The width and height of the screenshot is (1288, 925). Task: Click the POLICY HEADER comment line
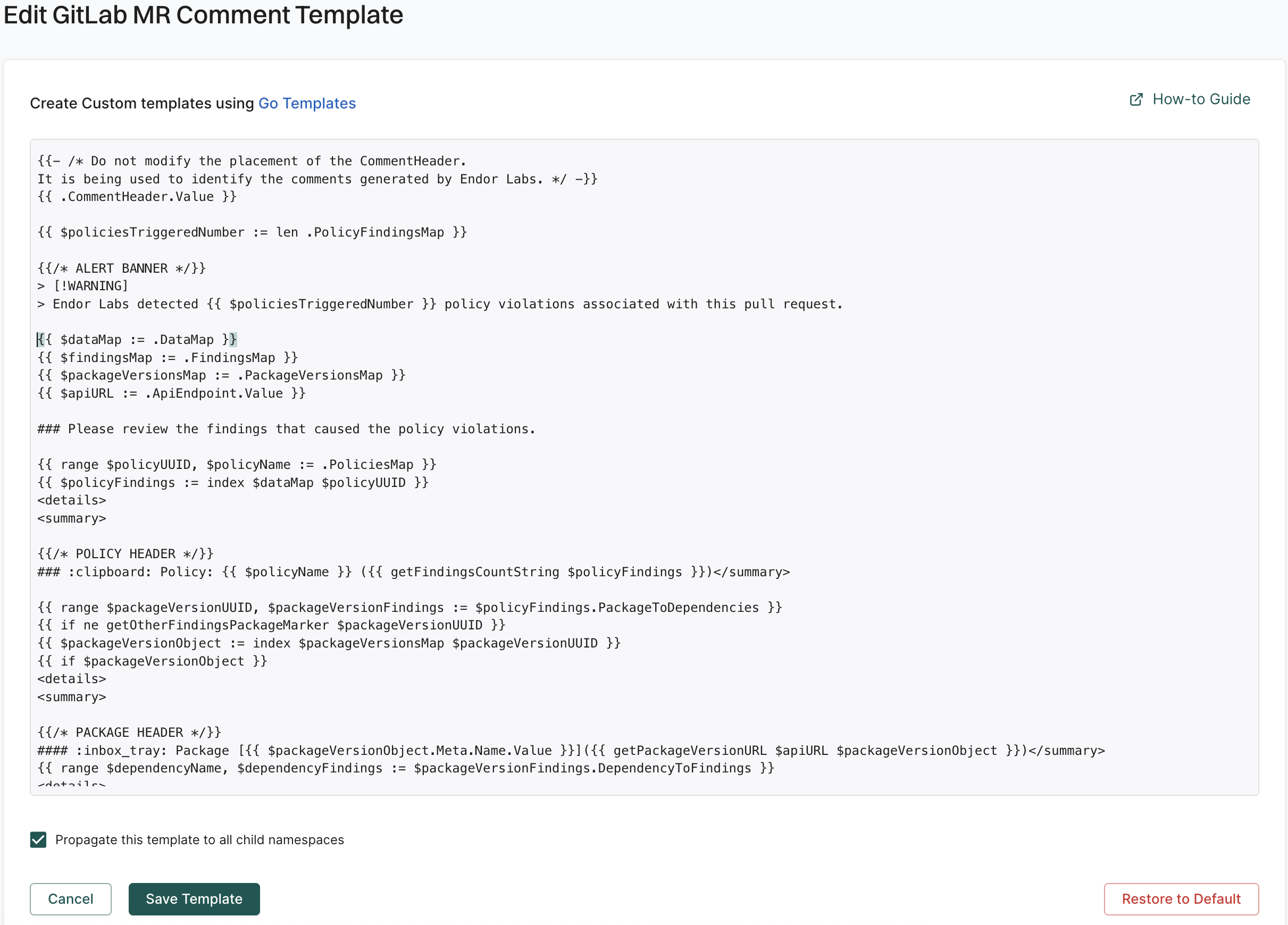(126, 553)
